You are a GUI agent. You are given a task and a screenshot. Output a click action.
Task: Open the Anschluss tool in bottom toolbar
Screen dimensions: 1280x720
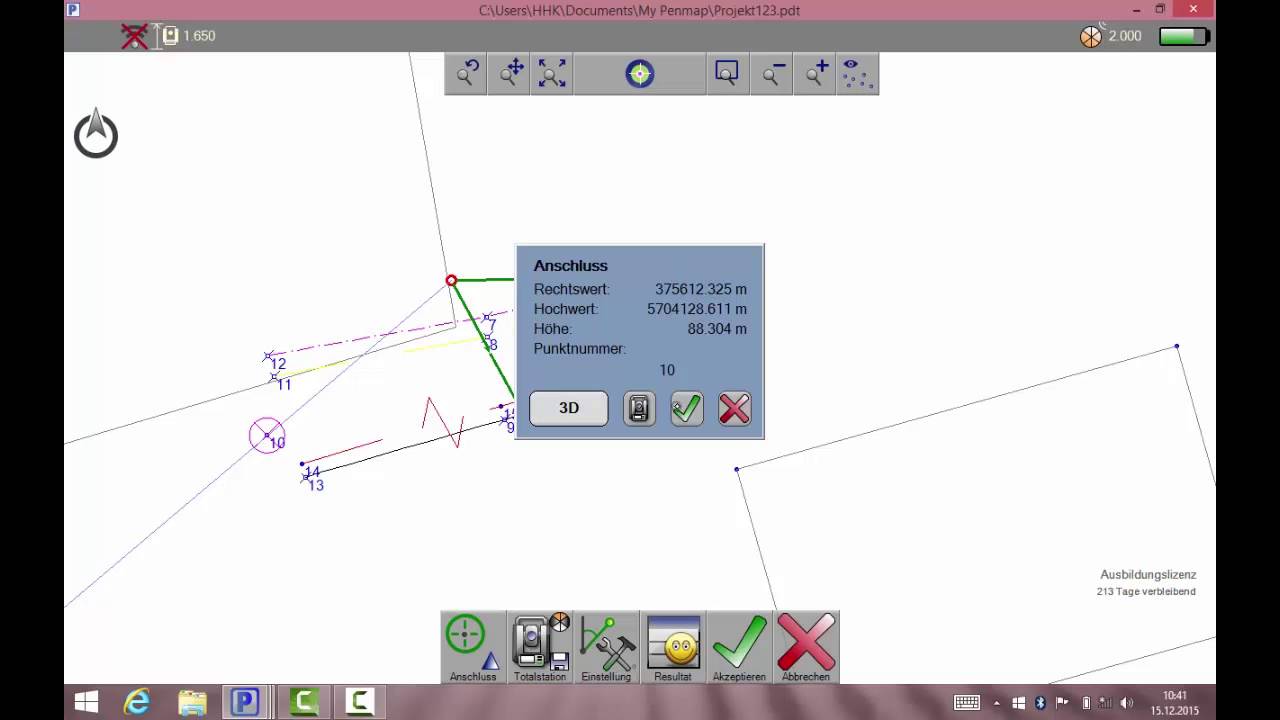tap(473, 648)
